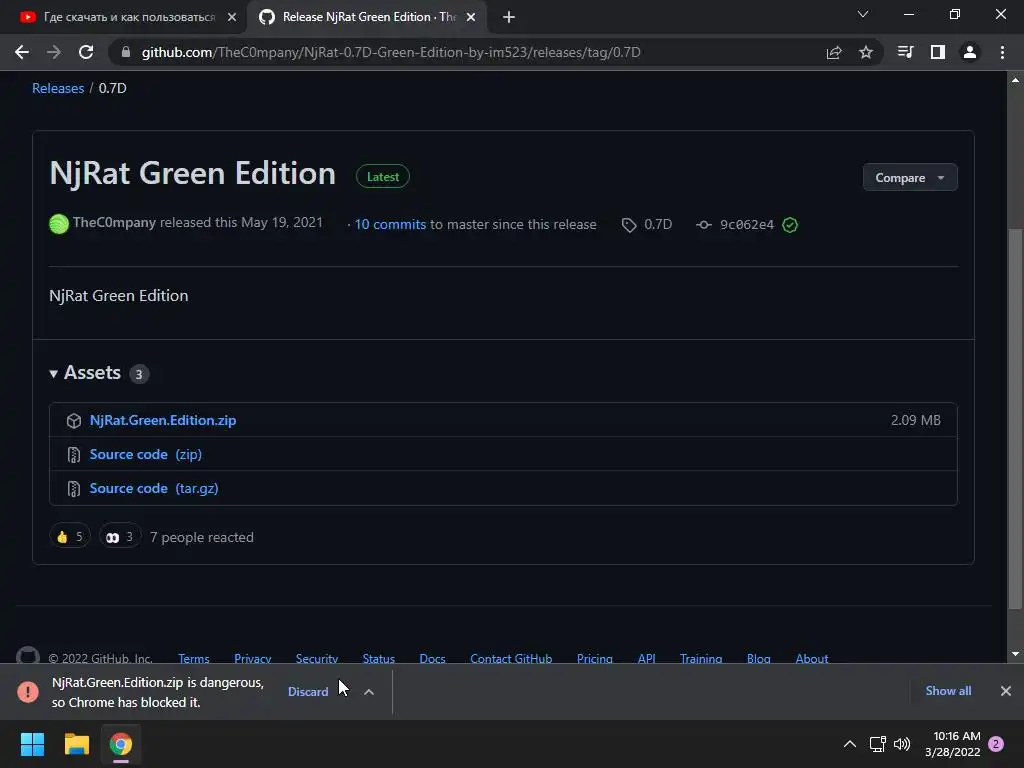Close the downloads bar

click(x=1006, y=690)
